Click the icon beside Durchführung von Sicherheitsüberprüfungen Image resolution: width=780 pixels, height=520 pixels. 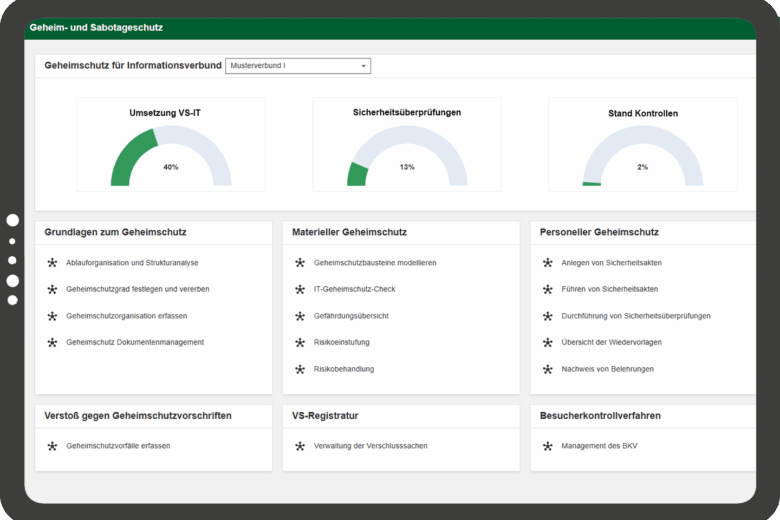(x=548, y=316)
